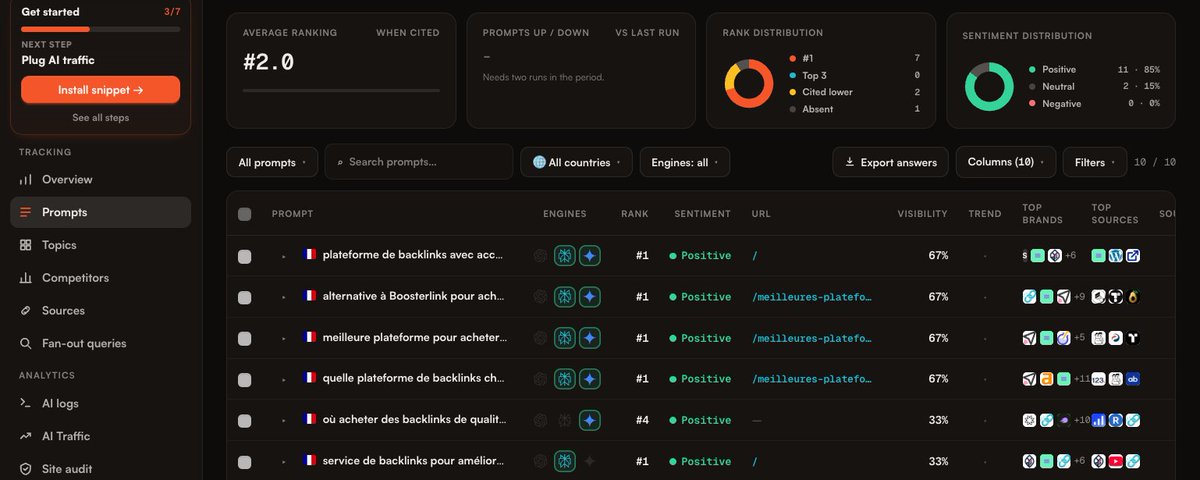Click the Overview bar-chart icon in sidebar
The height and width of the screenshot is (480, 1200).
[x=25, y=180]
